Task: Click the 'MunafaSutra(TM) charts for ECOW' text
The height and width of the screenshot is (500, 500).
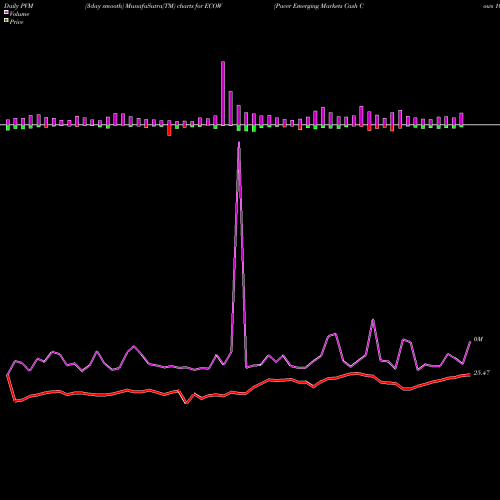Action: tap(173, 6)
